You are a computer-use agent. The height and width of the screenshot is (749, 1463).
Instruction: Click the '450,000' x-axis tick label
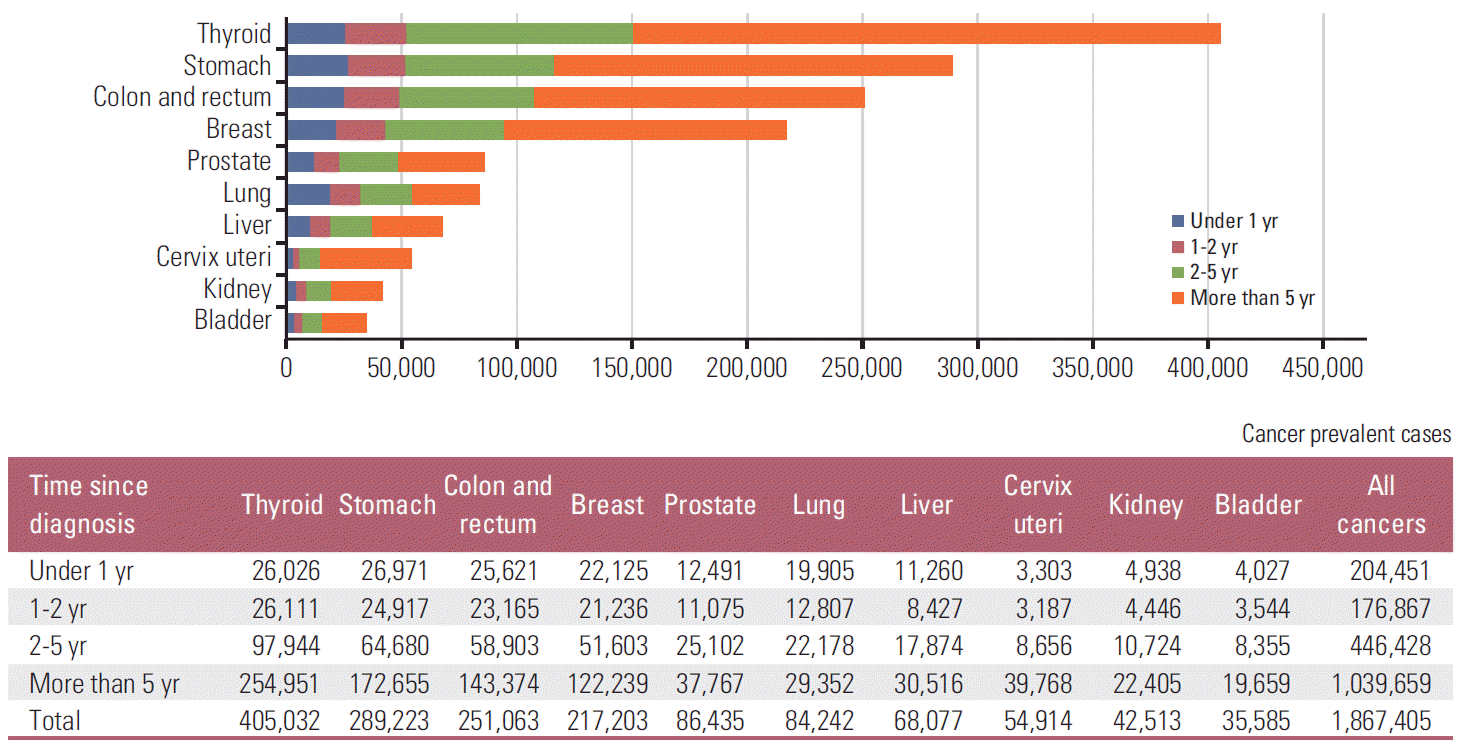click(1323, 369)
